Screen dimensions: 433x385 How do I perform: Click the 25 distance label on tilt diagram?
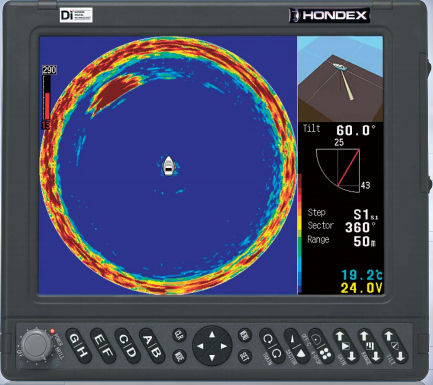point(339,143)
